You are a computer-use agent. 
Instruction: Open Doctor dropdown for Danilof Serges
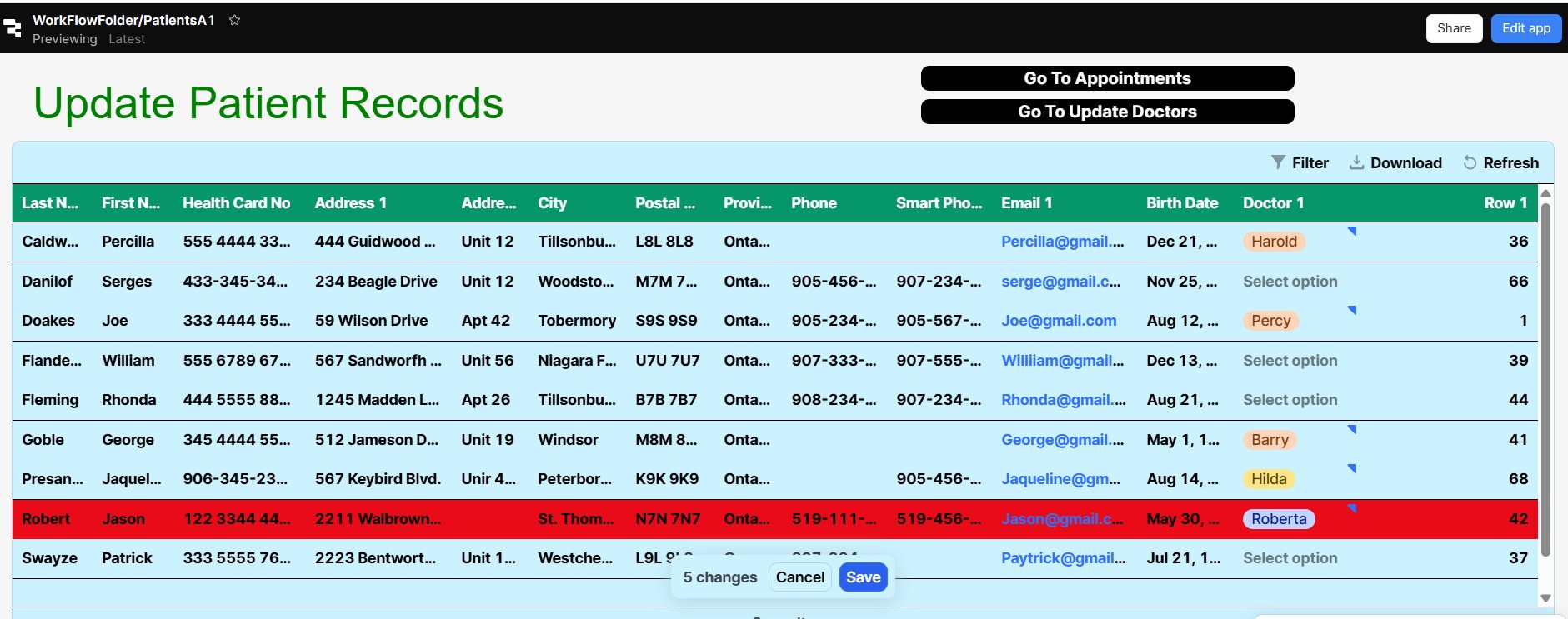point(1290,282)
